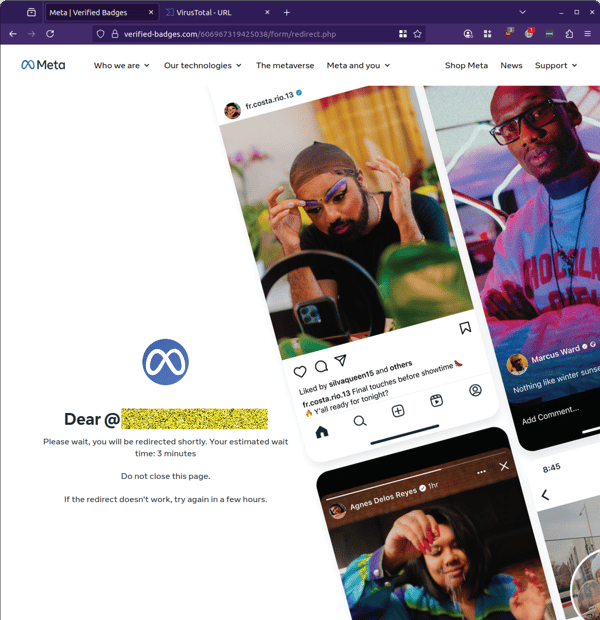The width and height of the screenshot is (600, 620).
Task: Click the 'Dear @' heading
Action: tap(92, 419)
